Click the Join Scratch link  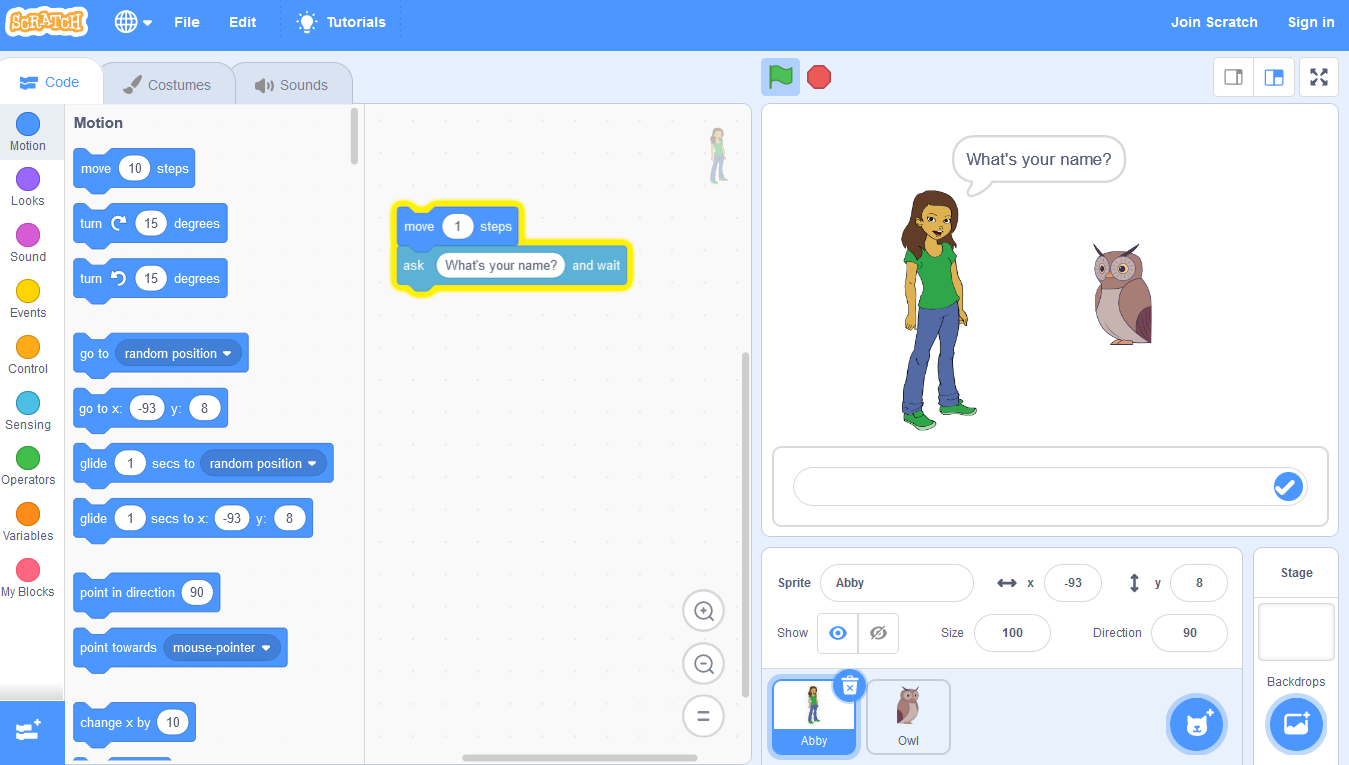click(x=1214, y=22)
